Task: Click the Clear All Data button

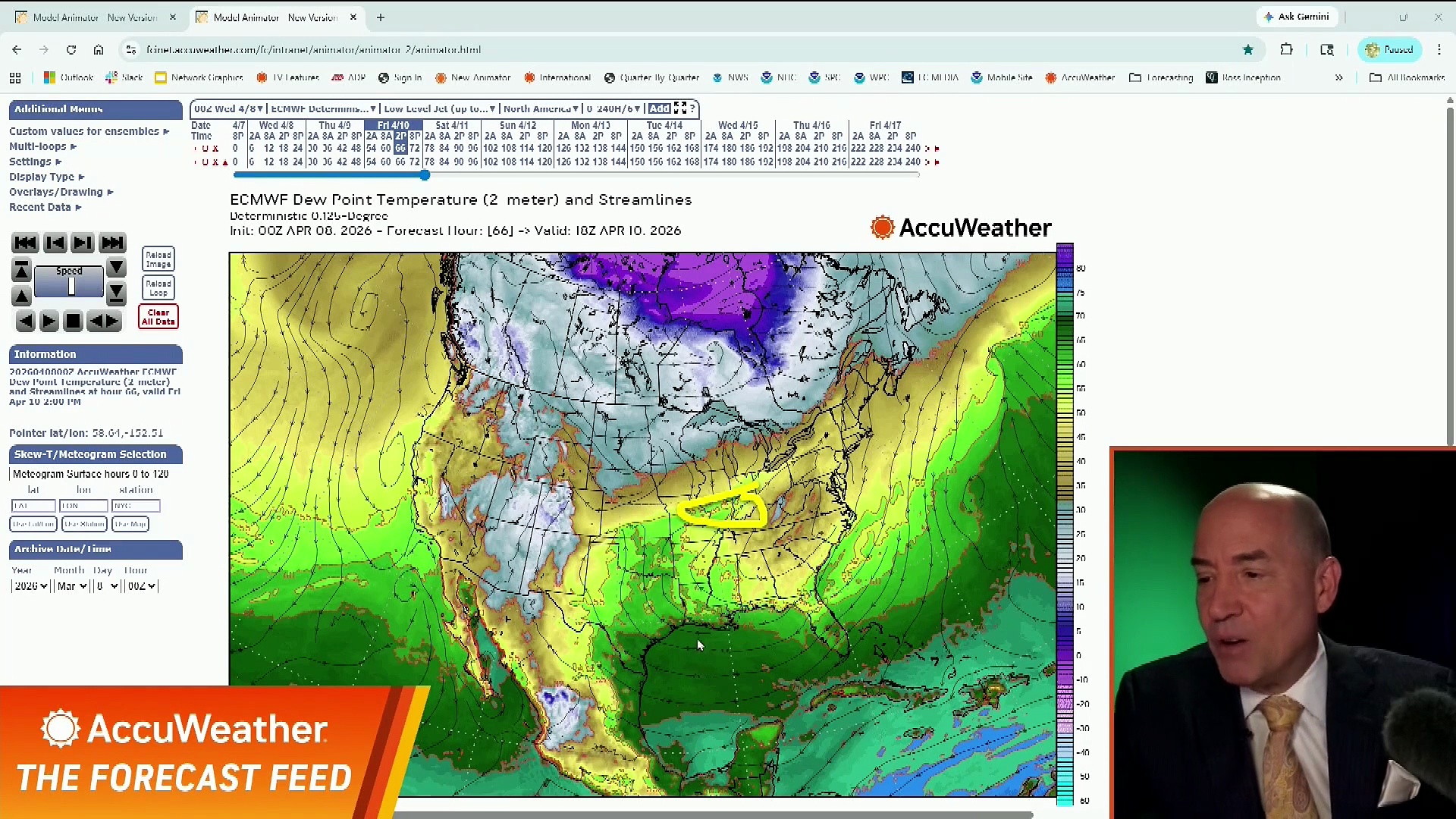Action: [x=158, y=317]
